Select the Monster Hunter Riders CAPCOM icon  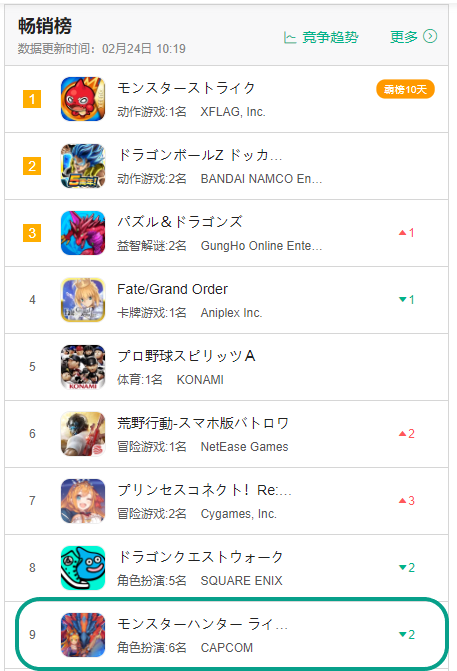click(x=83, y=635)
